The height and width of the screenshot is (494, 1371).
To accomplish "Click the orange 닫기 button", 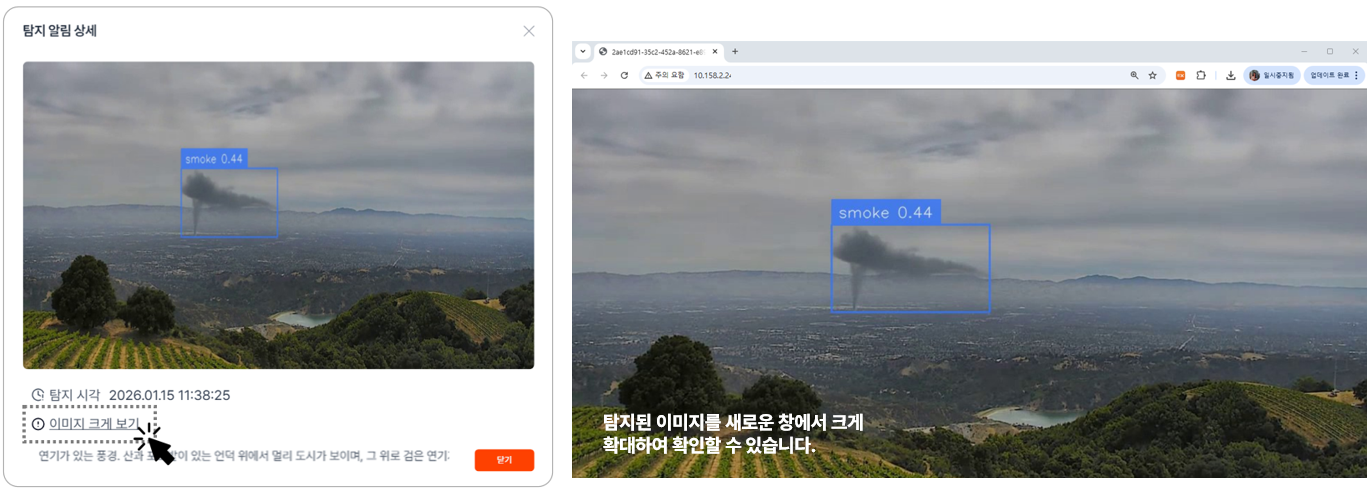I will tap(504, 460).
